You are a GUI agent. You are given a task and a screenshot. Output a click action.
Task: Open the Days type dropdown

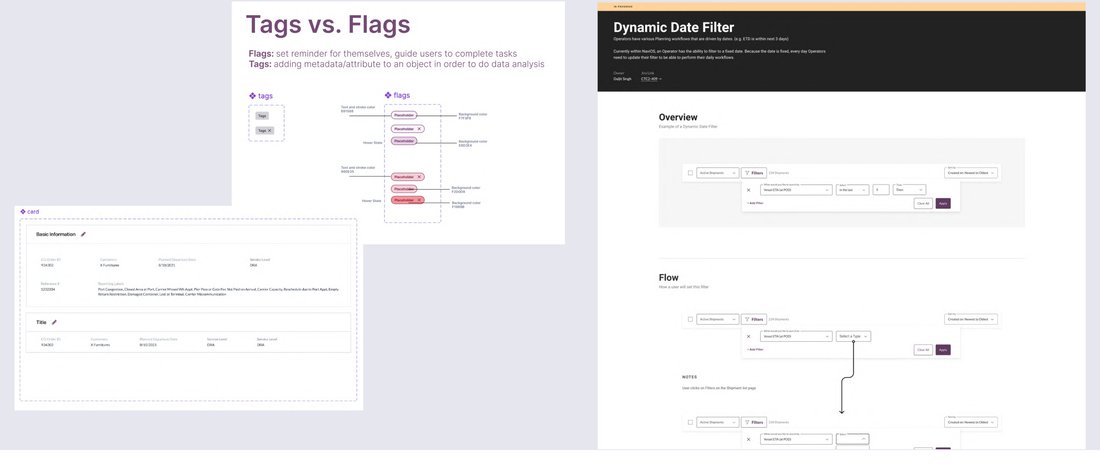909,190
